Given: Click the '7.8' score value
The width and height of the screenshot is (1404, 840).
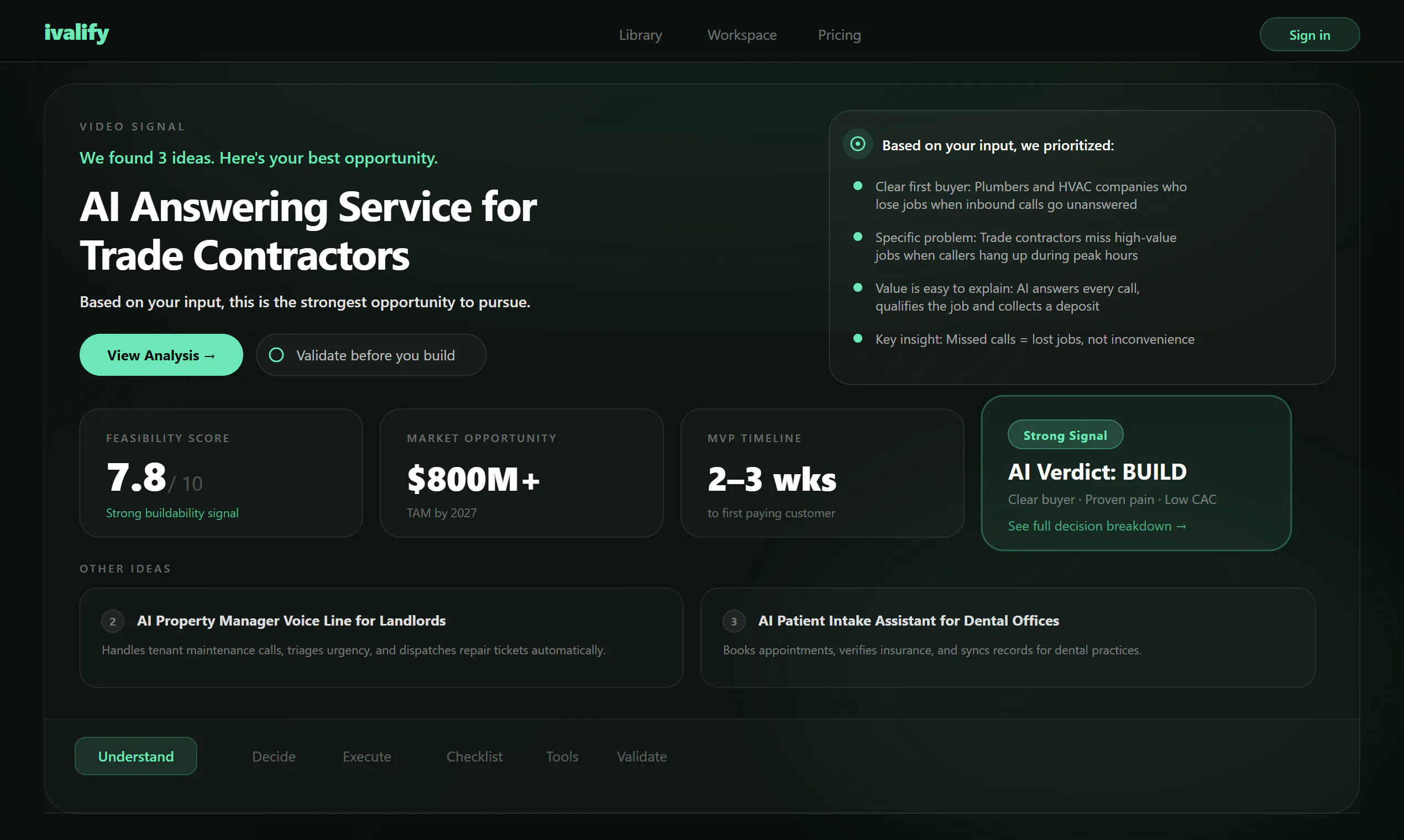Looking at the screenshot, I should pos(137,476).
